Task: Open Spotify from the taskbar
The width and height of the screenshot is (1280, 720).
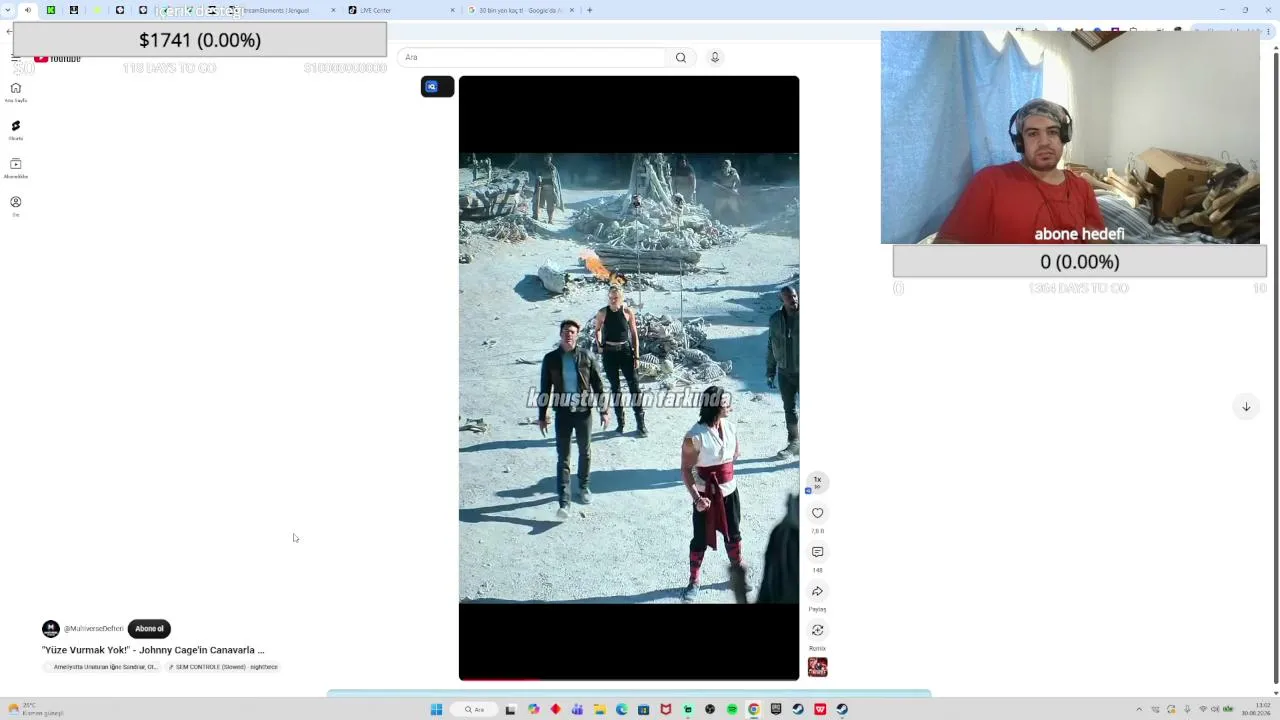Action: [732, 709]
